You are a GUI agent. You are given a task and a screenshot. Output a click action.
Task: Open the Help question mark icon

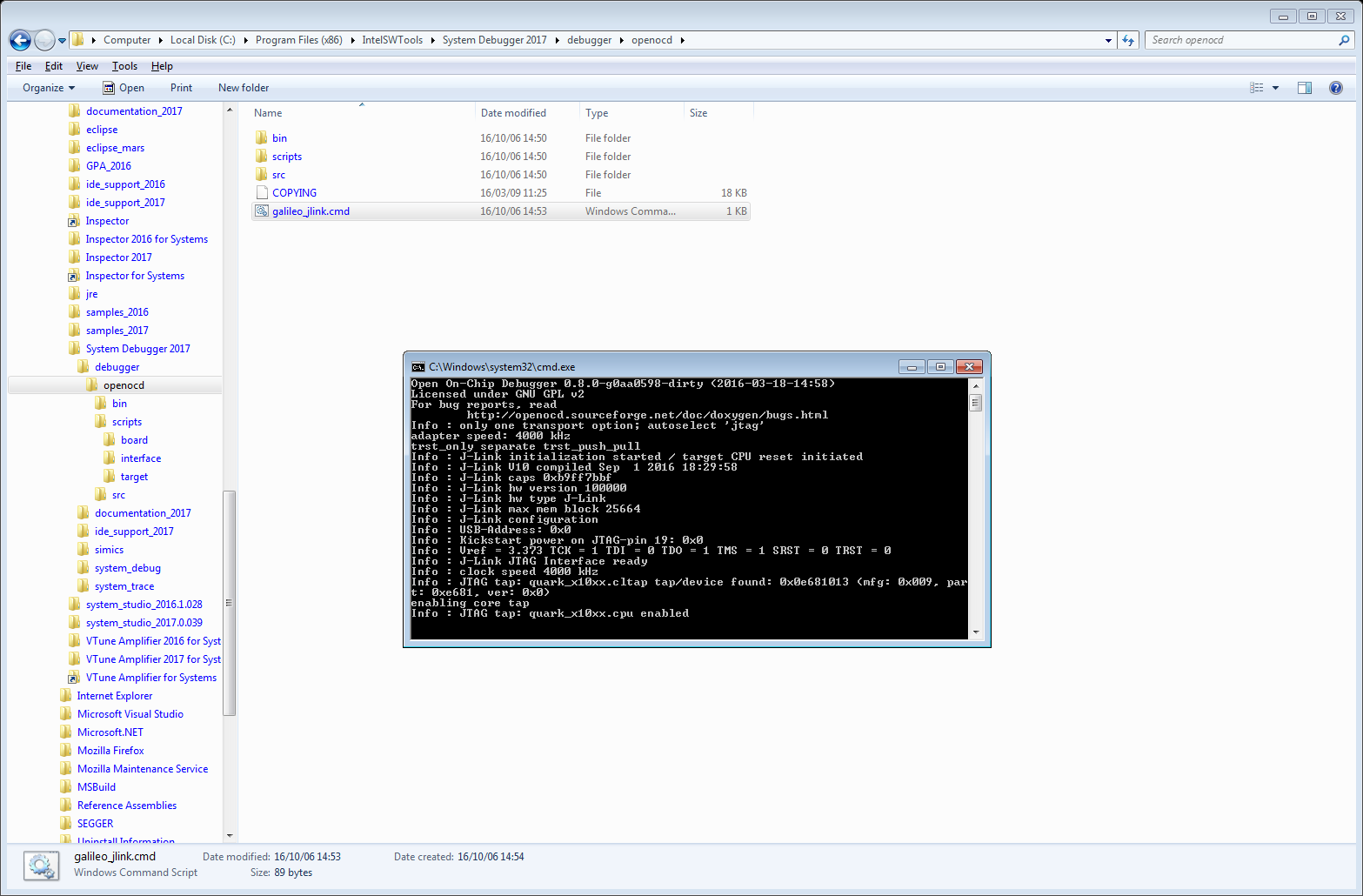click(x=1335, y=88)
